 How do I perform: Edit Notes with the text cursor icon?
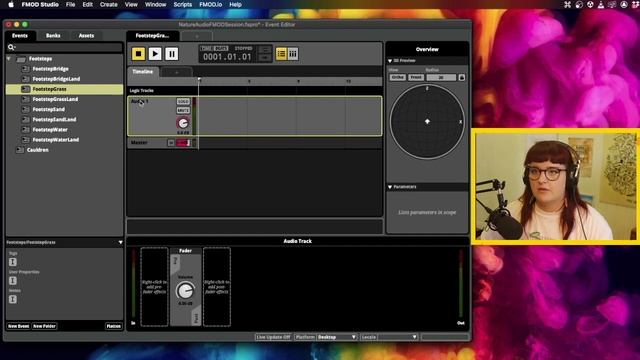pos(13,300)
